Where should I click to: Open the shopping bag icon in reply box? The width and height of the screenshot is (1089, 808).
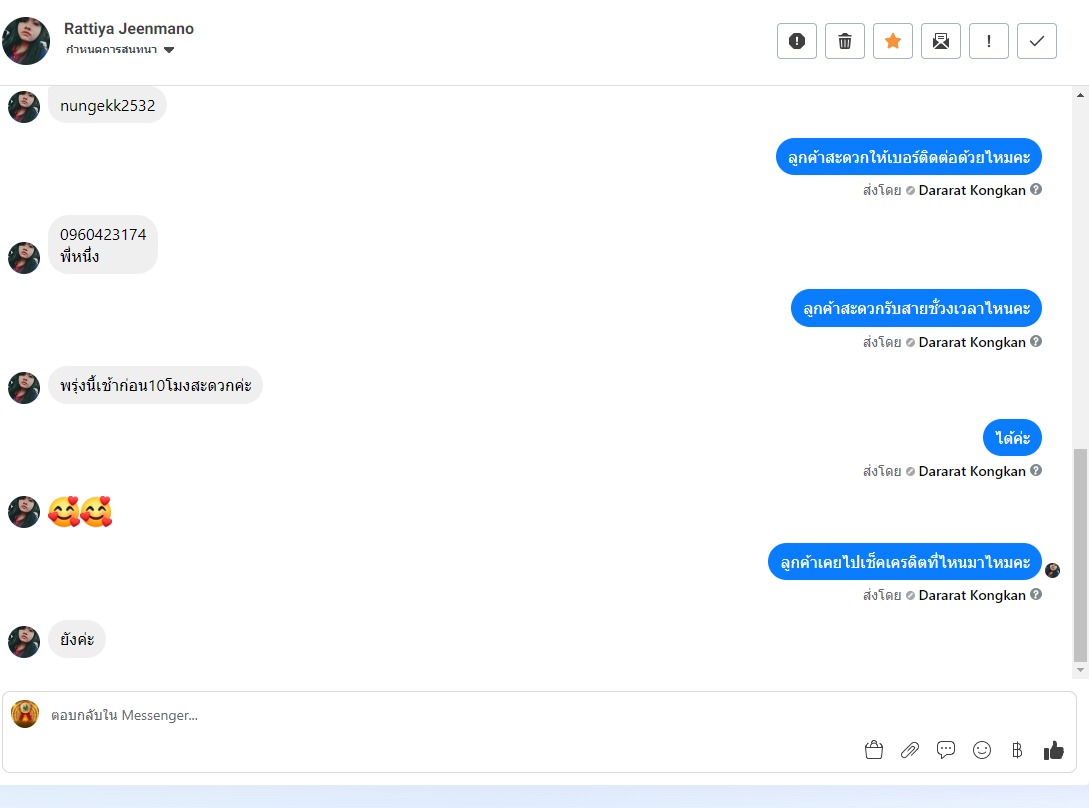pos(874,750)
